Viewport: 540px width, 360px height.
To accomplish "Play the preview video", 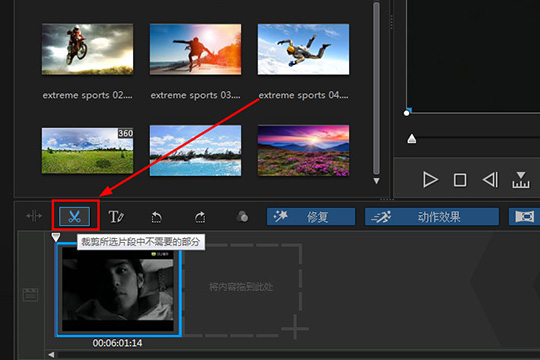I will tap(430, 179).
